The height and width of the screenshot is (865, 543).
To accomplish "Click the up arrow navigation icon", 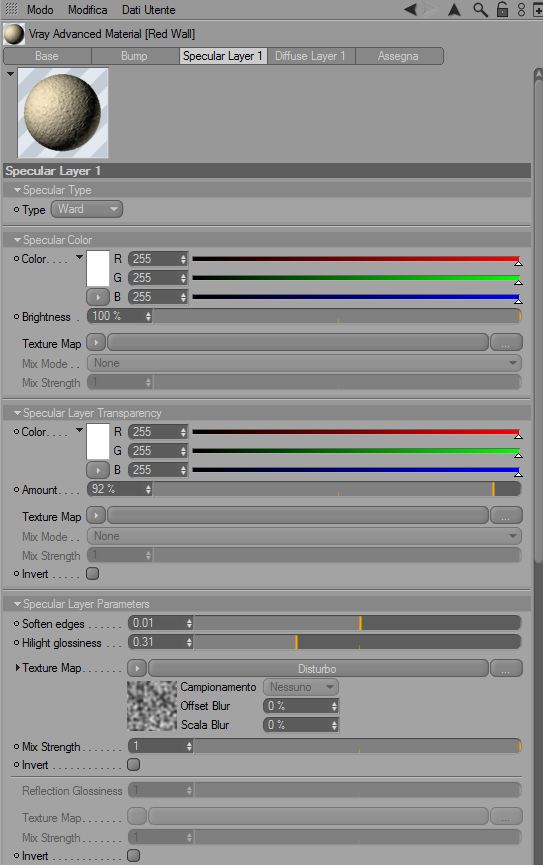I will click(x=454, y=9).
